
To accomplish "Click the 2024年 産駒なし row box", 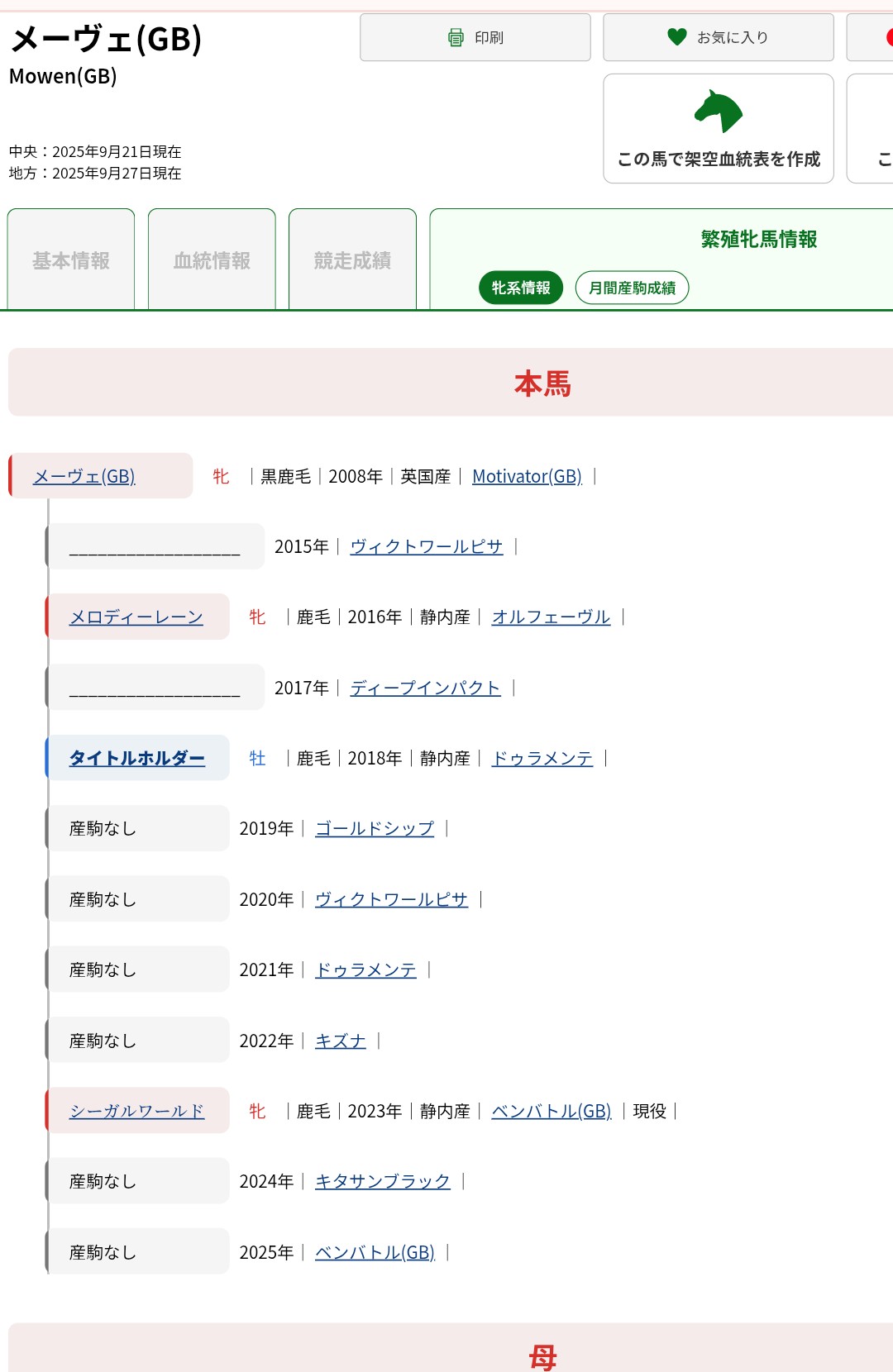I will pos(138,1182).
